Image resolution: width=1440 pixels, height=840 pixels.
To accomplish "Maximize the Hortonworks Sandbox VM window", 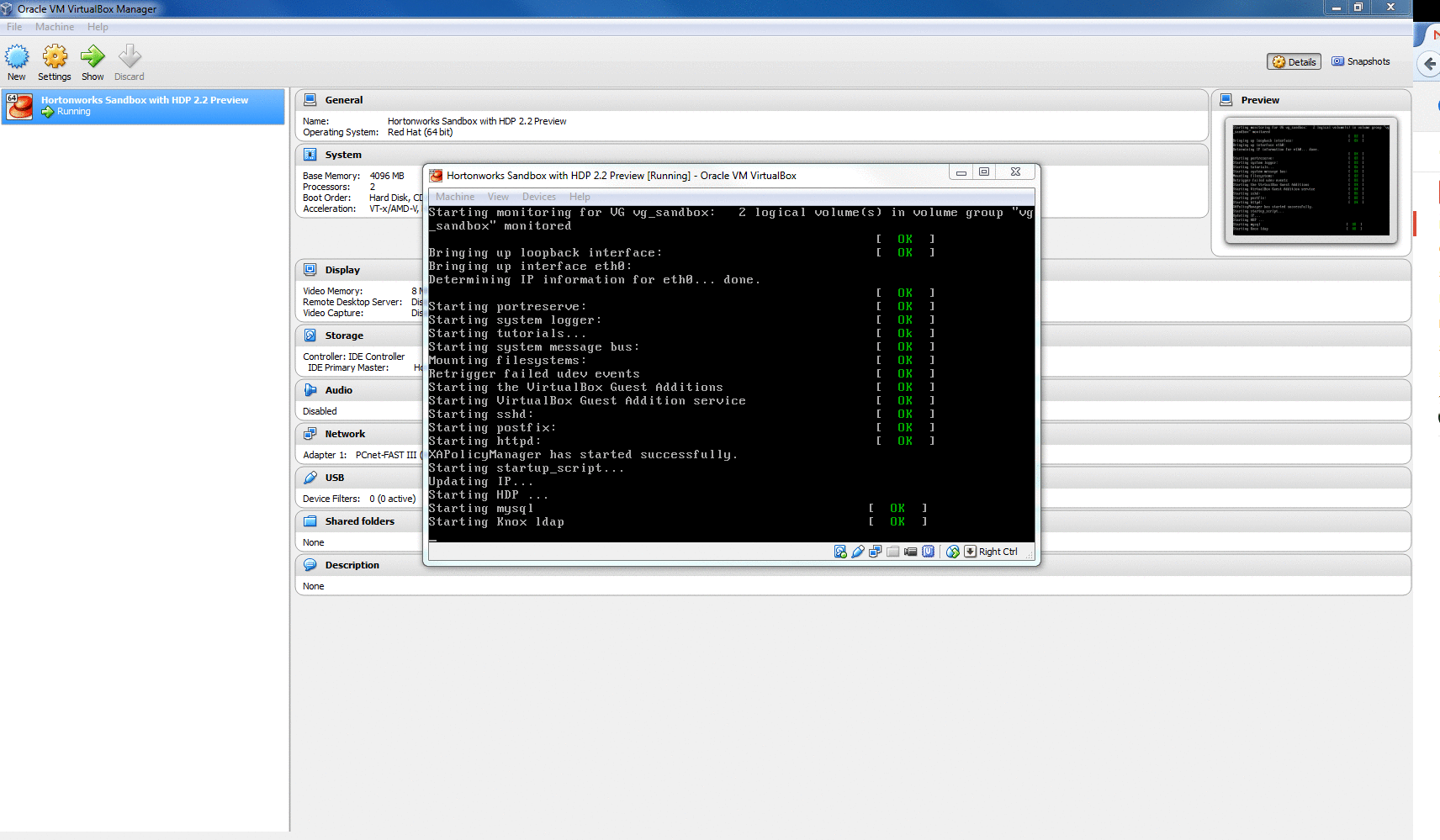I will coord(984,172).
